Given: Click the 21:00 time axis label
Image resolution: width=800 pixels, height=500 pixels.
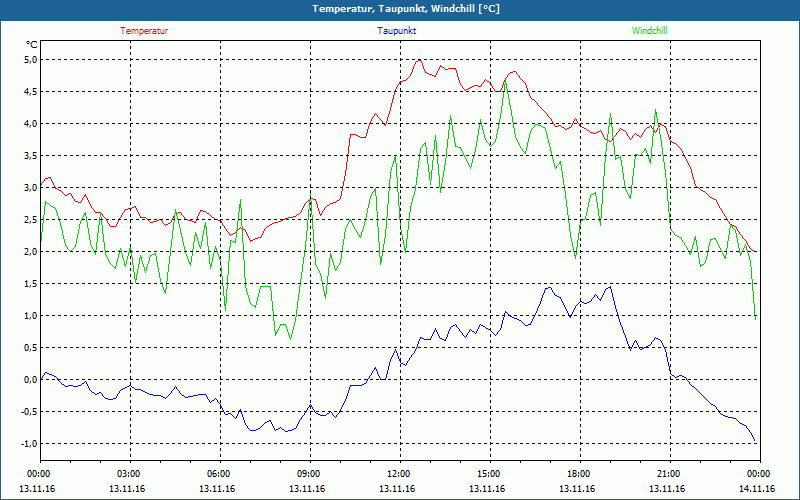Looking at the screenshot, I should pos(670,474).
